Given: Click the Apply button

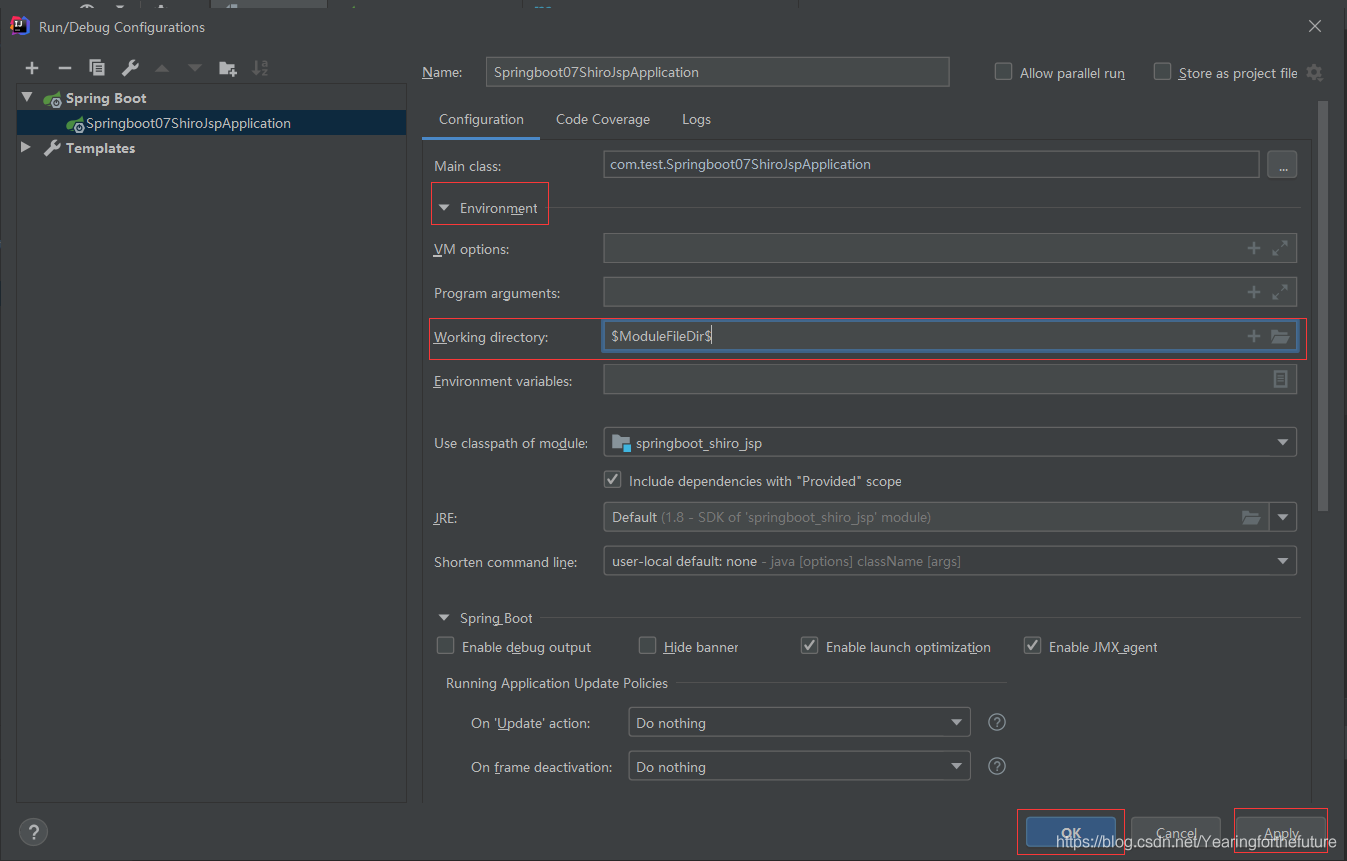Looking at the screenshot, I should coord(1281,833).
